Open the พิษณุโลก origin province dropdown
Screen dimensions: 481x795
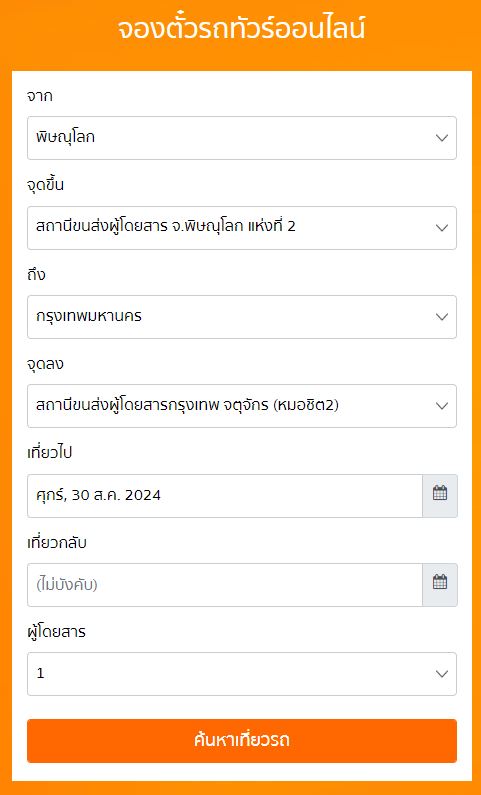[x=242, y=138]
